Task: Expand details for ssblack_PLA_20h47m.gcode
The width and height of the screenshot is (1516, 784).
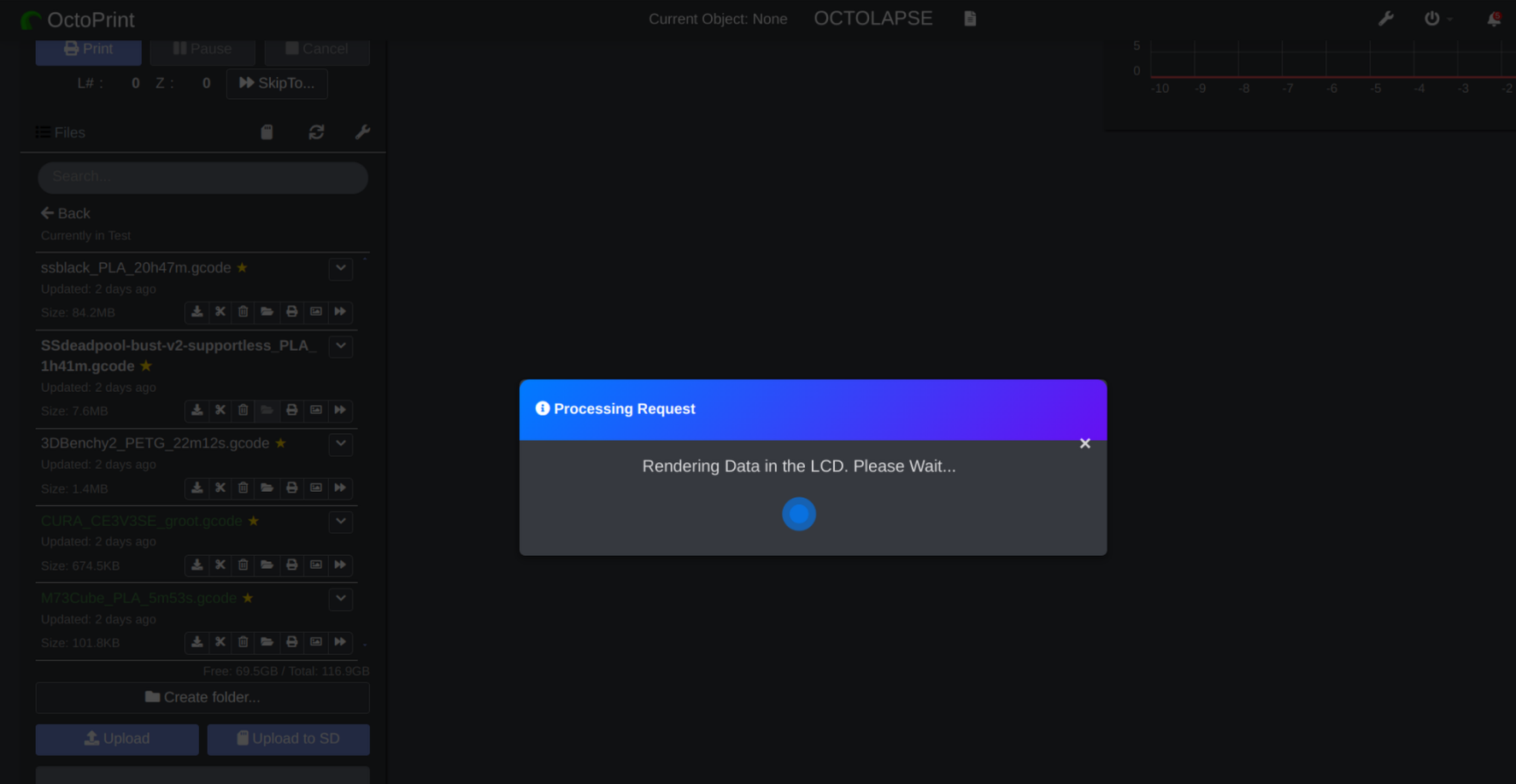Action: (x=341, y=268)
